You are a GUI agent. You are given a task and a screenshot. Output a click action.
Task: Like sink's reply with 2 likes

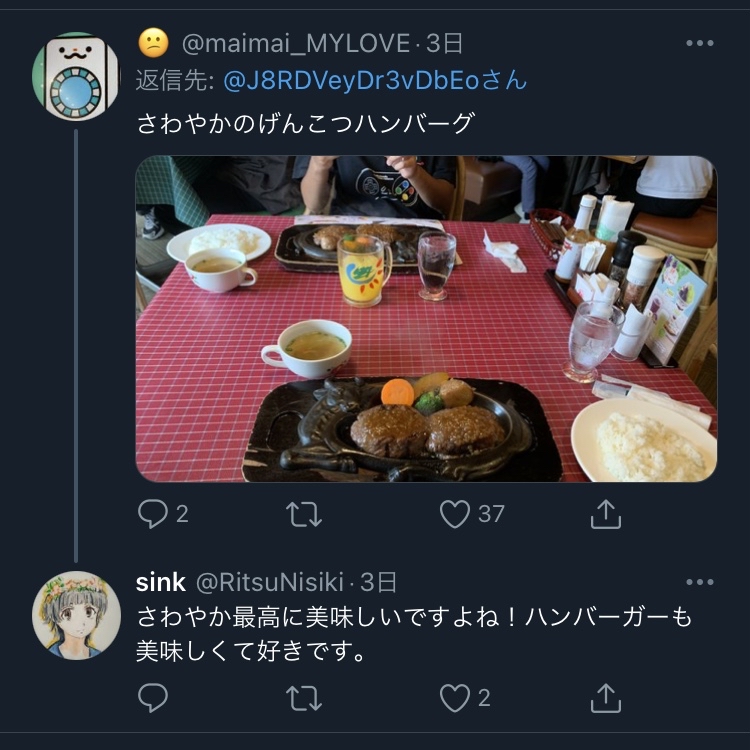tap(455, 698)
